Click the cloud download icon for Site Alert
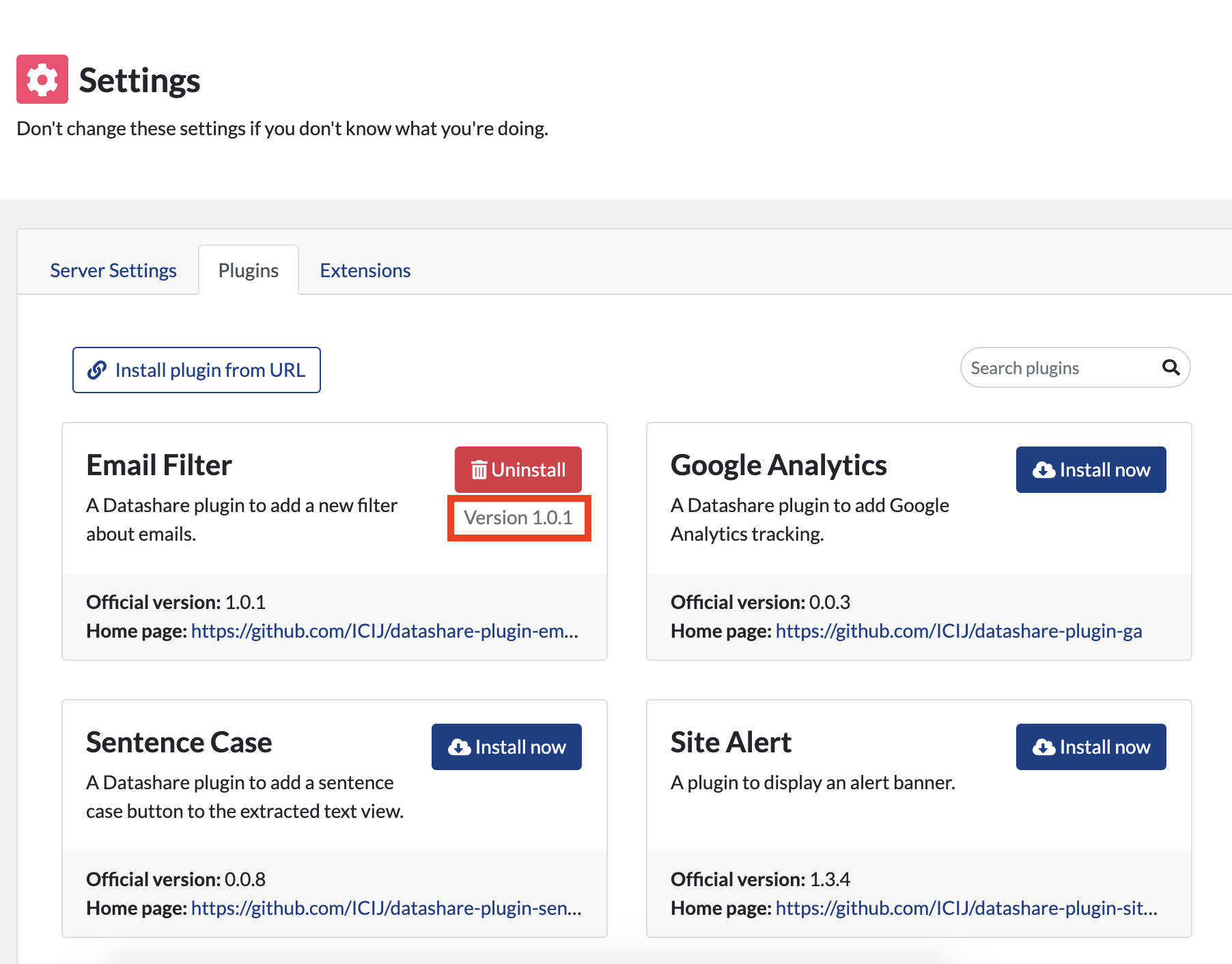Screen dimensions: 1232x964 (1044, 747)
